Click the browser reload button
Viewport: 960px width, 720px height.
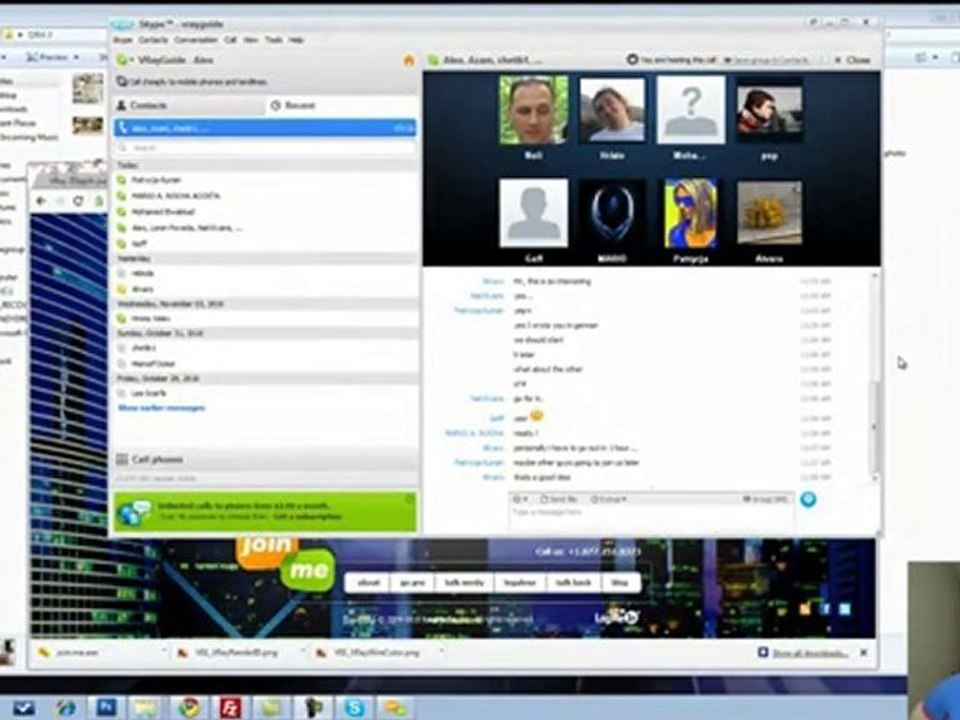78,201
